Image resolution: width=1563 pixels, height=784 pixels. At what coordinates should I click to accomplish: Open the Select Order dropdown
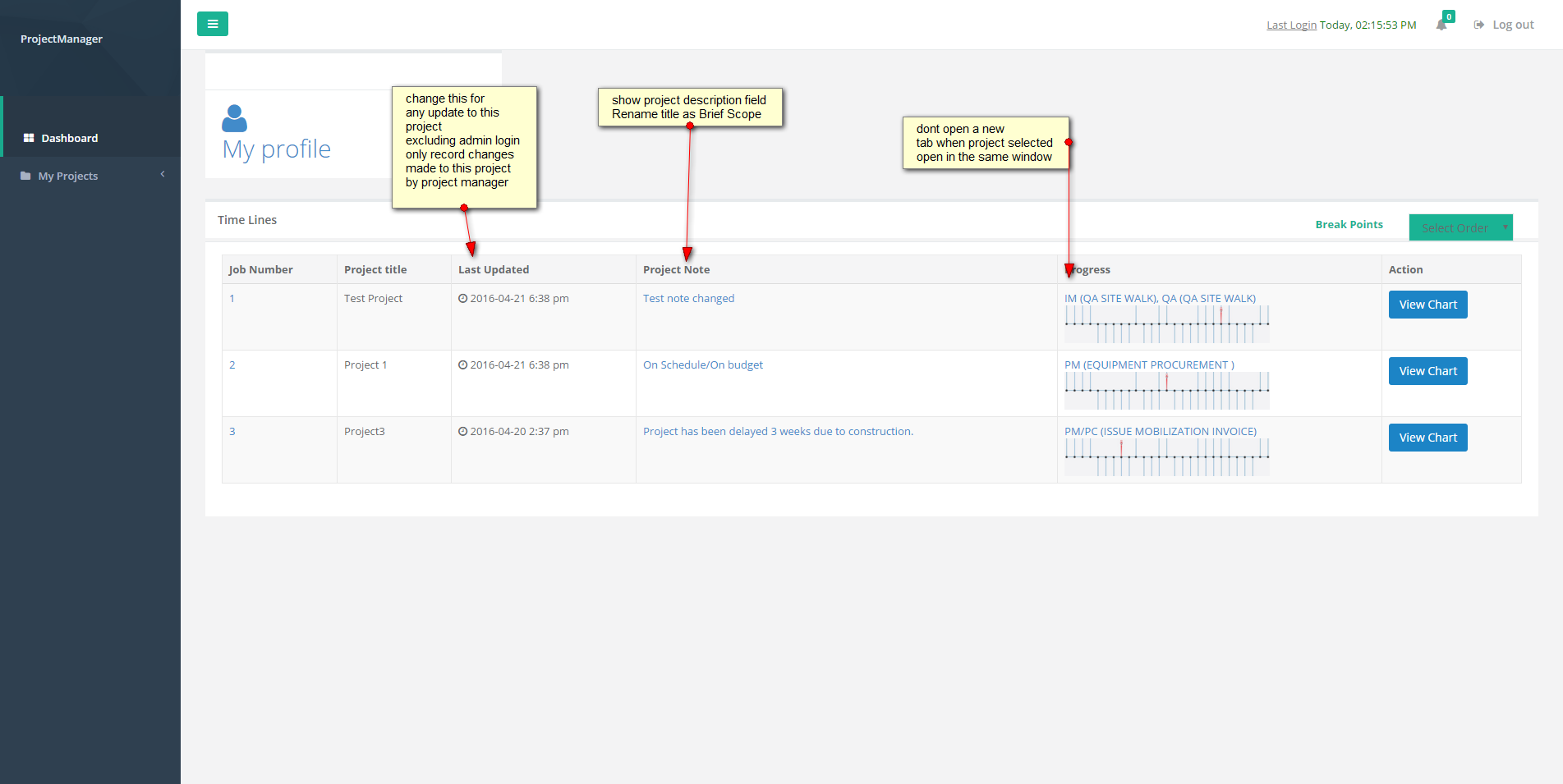click(1461, 227)
